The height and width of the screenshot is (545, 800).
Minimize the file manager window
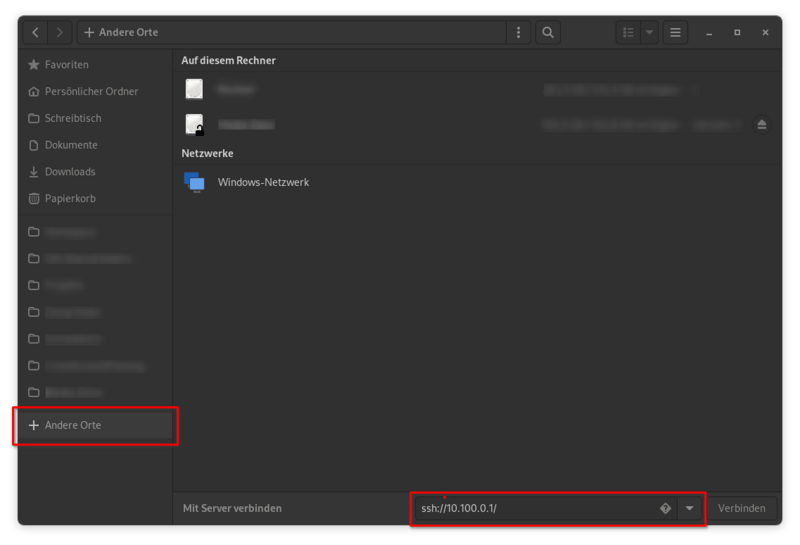[709, 33]
